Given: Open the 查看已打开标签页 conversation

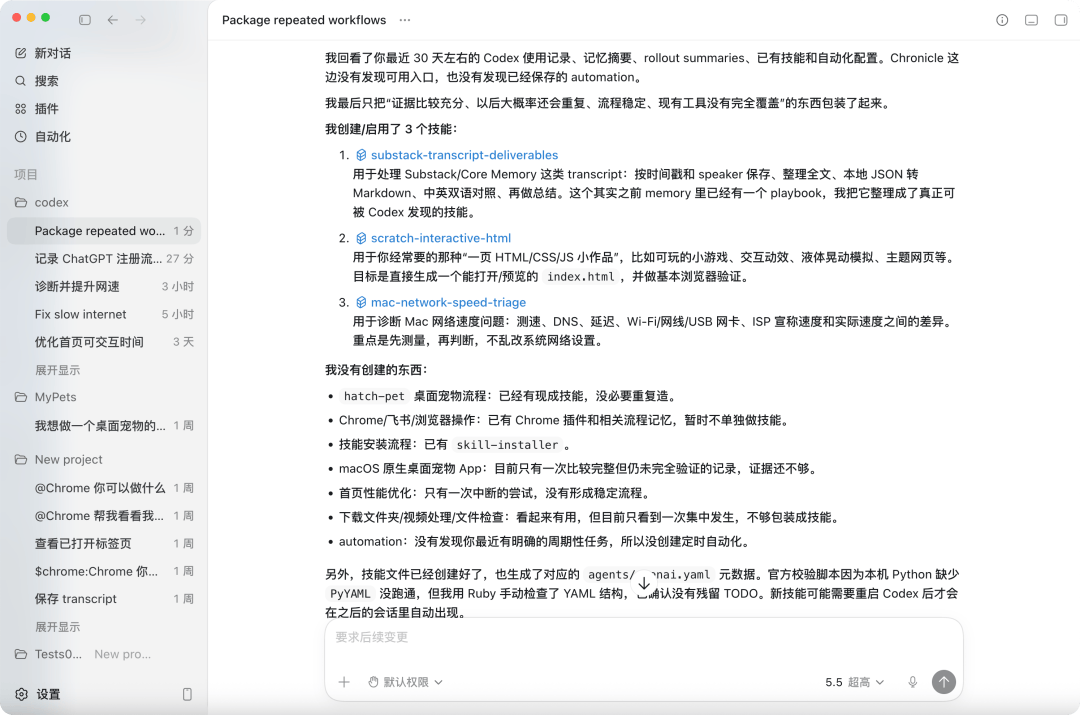Looking at the screenshot, I should [104, 543].
